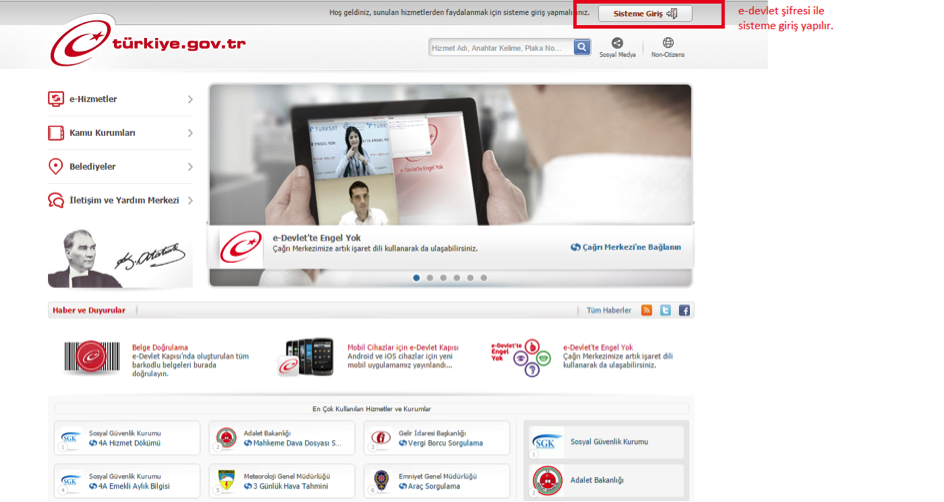Viewport: 944px width, 502px height.
Task: Open Sosyal Güvenlik Kurumu institution card
Action: point(606,442)
